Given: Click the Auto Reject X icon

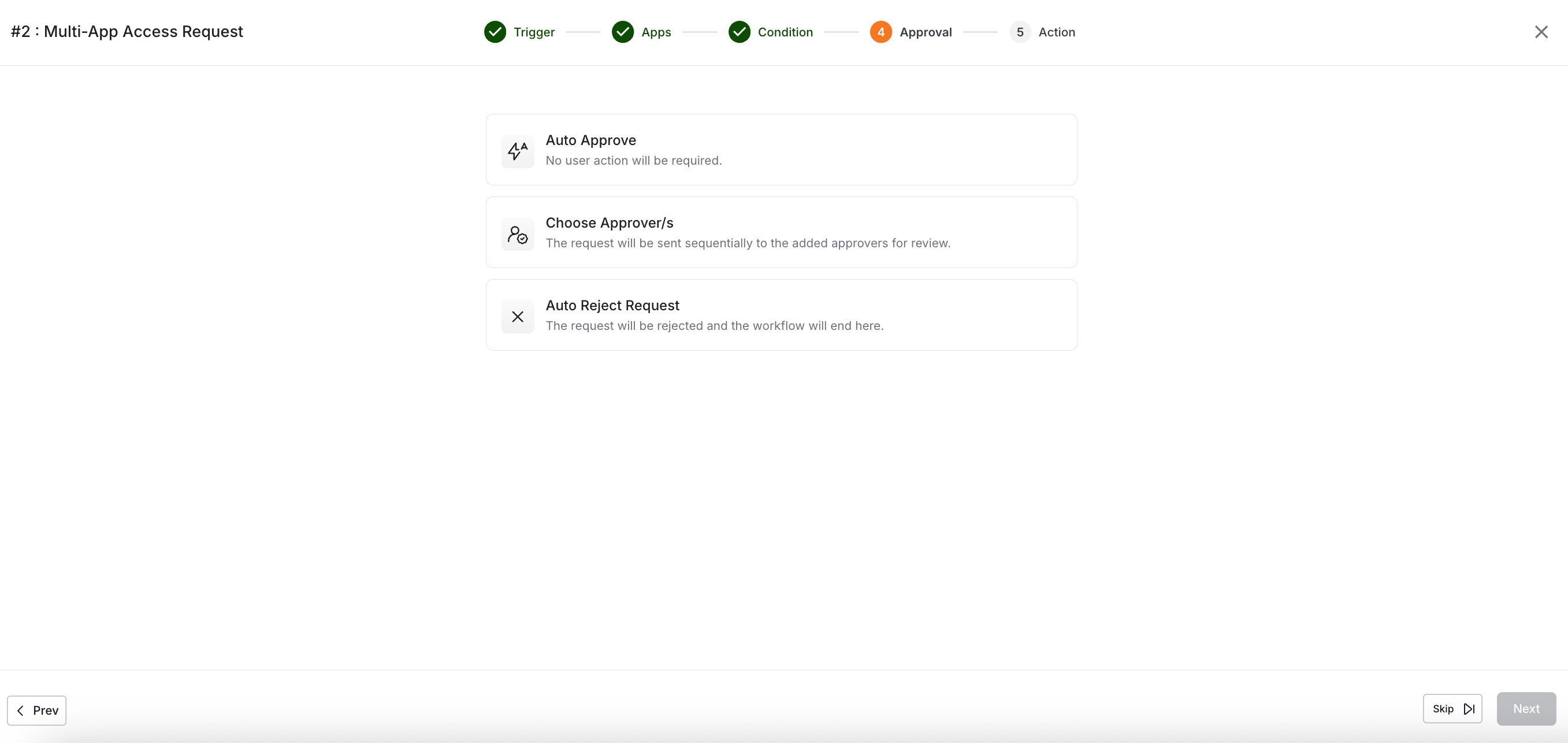Looking at the screenshot, I should coord(518,317).
